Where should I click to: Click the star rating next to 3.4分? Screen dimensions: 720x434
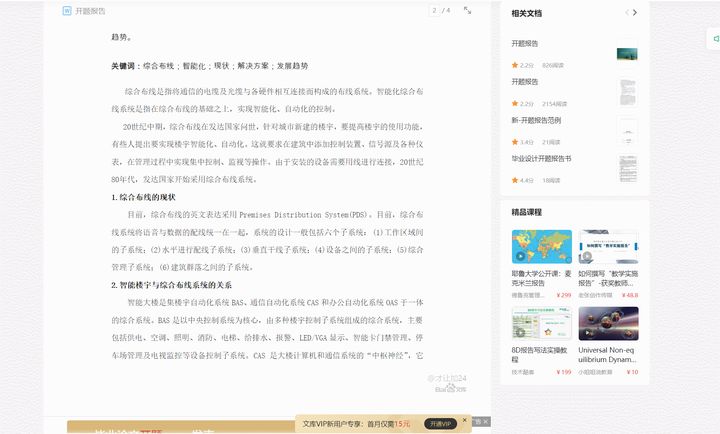coord(515,142)
